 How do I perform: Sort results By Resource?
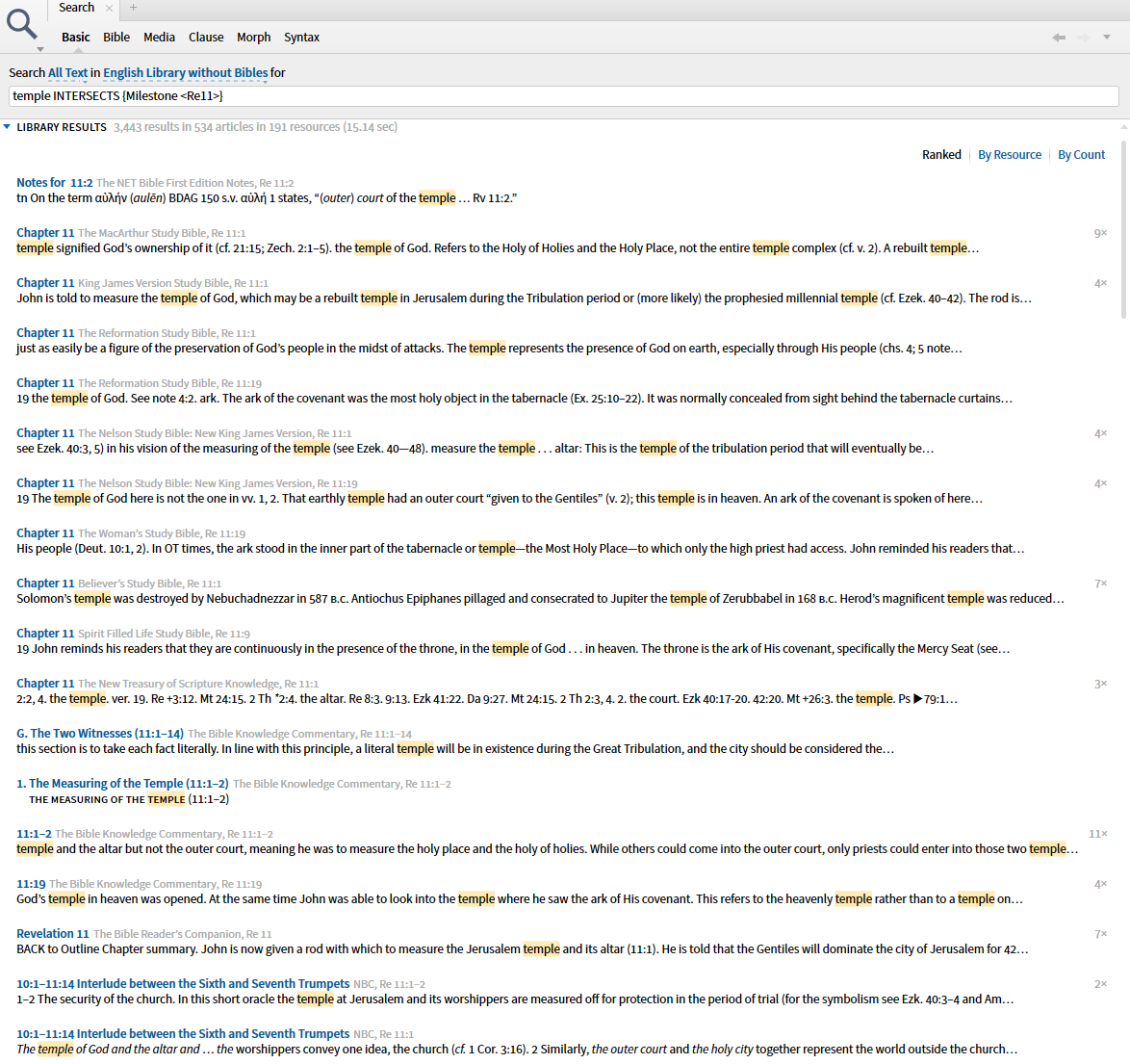coord(1009,155)
